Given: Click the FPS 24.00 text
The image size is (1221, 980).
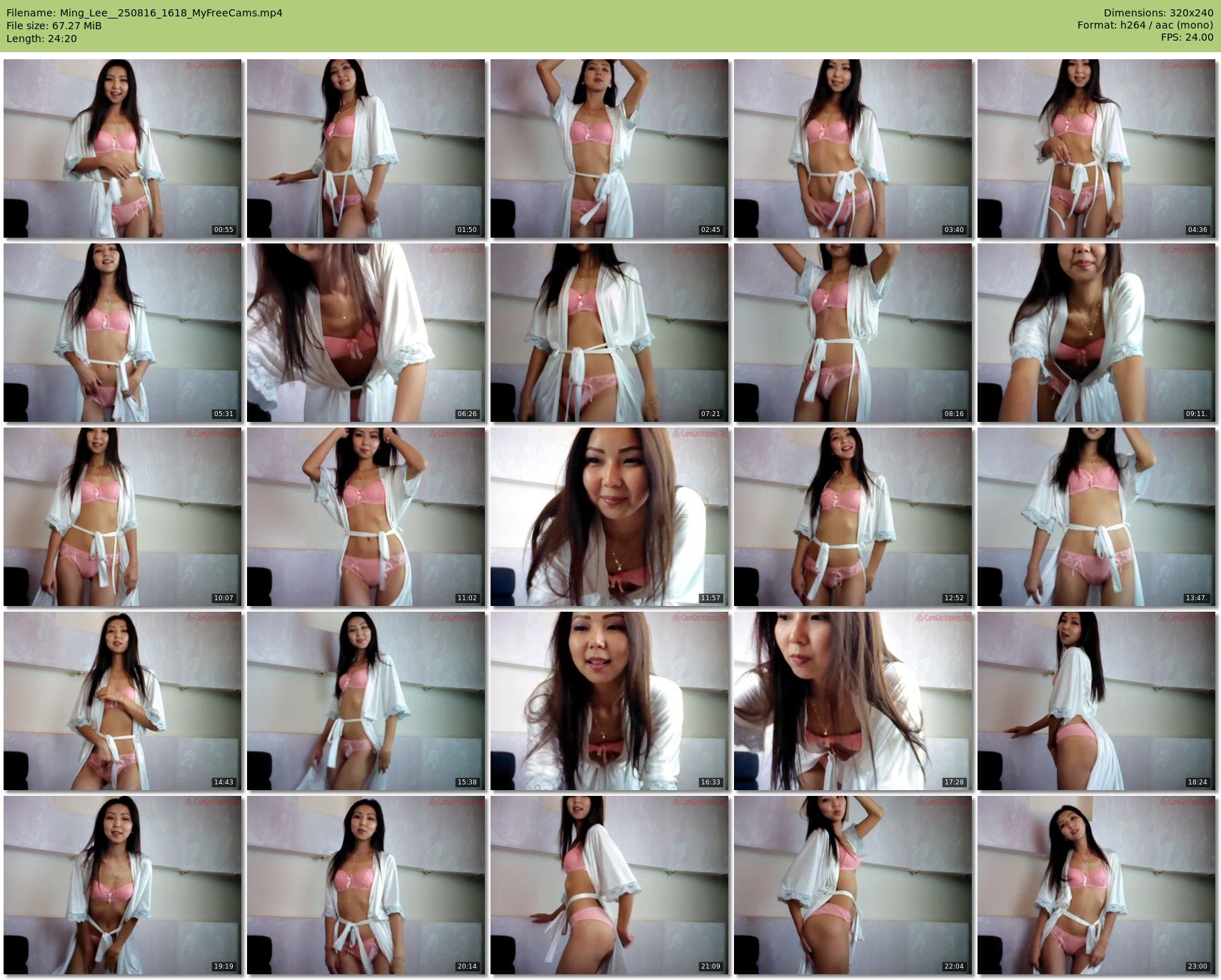Looking at the screenshot, I should (x=1187, y=37).
